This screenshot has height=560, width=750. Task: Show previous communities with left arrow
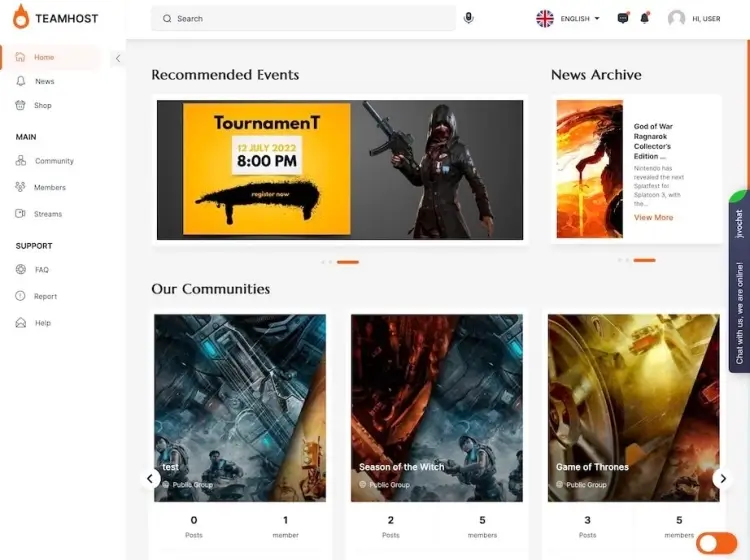[x=150, y=478]
